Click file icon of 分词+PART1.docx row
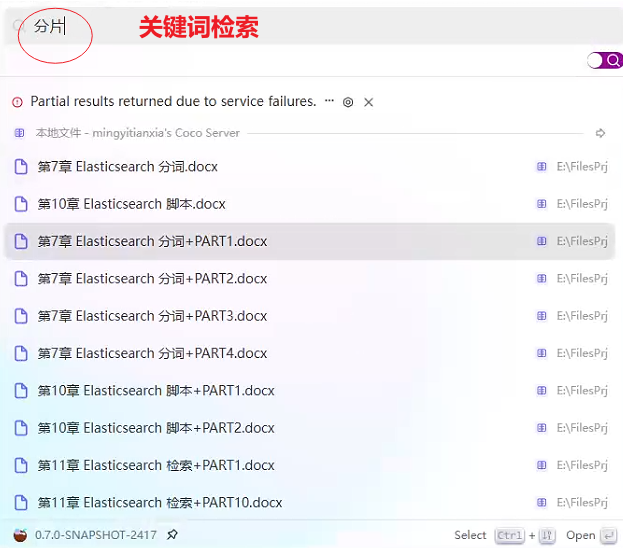This screenshot has height=548, width=623. (x=21, y=241)
